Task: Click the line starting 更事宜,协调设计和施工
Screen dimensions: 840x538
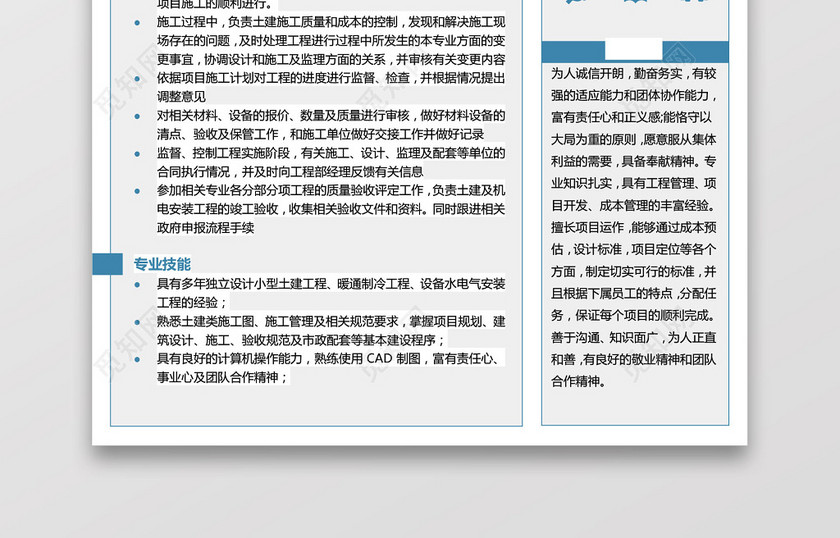Action: 331,59
